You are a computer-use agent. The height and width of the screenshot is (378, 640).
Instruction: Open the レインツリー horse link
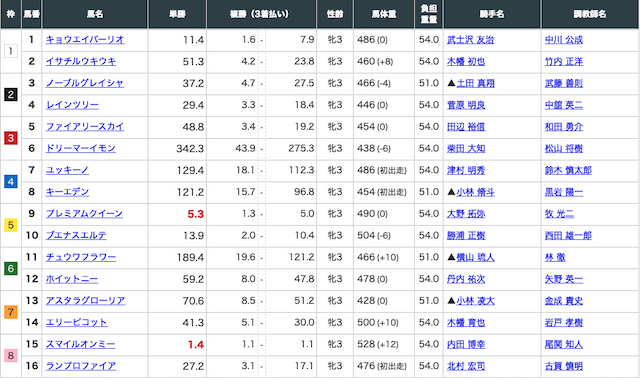(72, 105)
